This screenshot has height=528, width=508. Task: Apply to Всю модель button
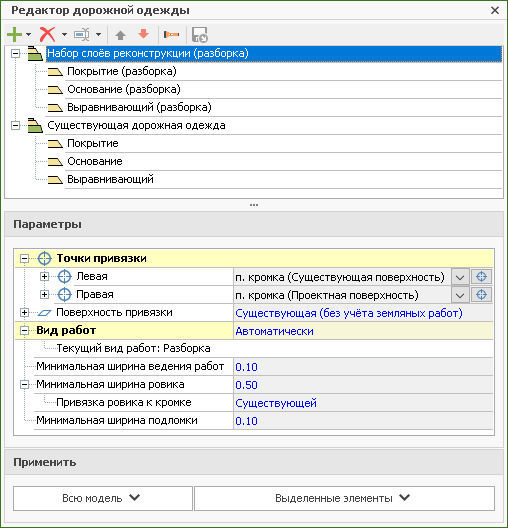pyautogui.click(x=103, y=498)
